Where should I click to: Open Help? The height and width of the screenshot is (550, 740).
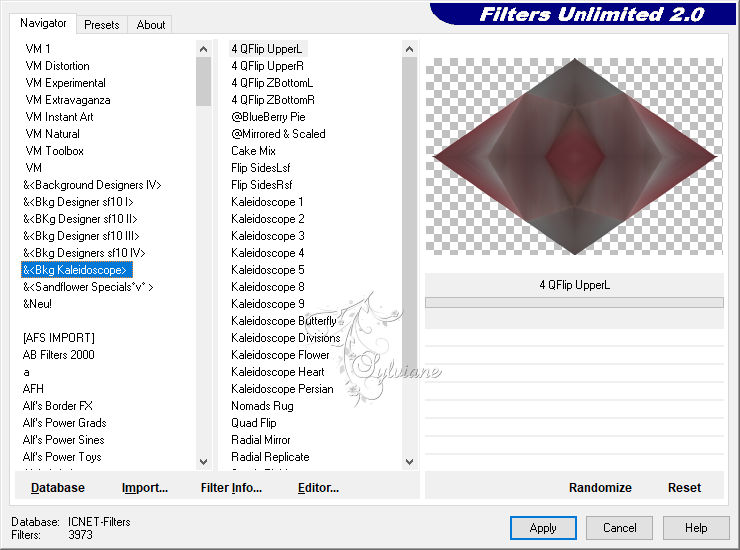[696, 528]
